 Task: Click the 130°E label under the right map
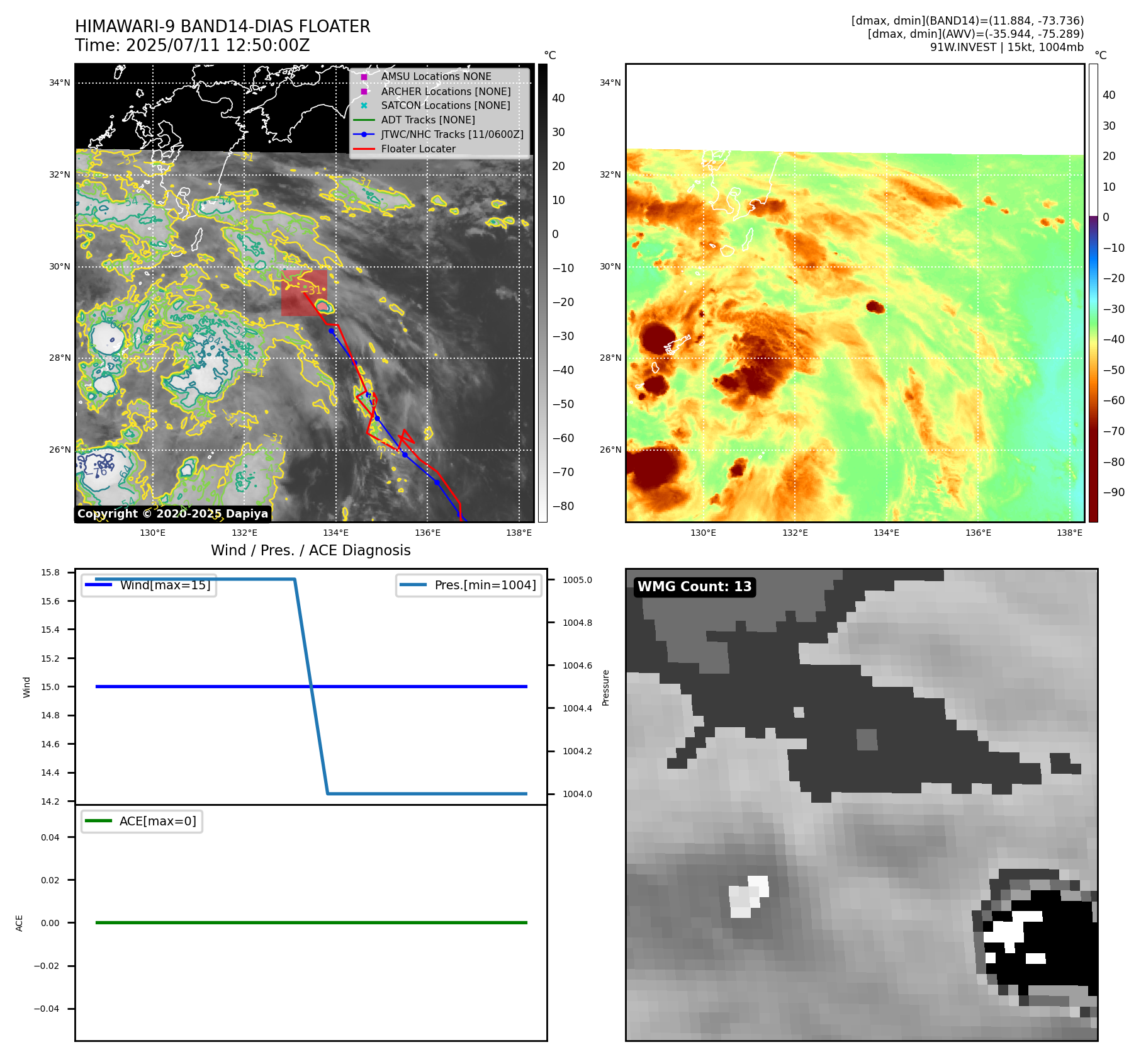[704, 533]
